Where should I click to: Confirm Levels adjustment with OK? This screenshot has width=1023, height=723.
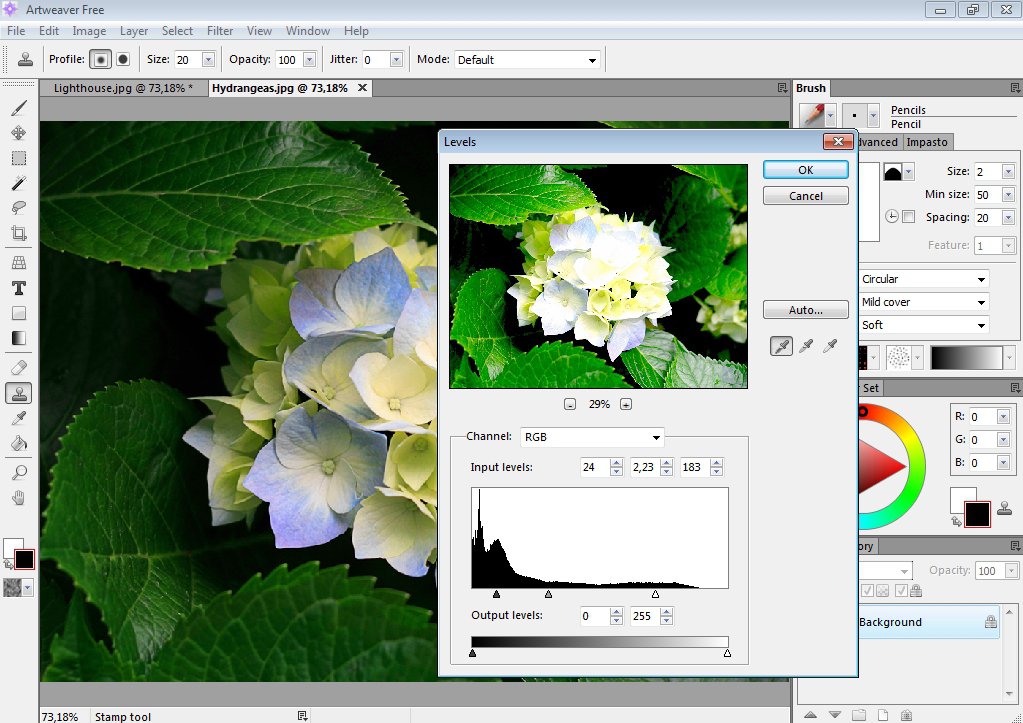pyautogui.click(x=805, y=169)
